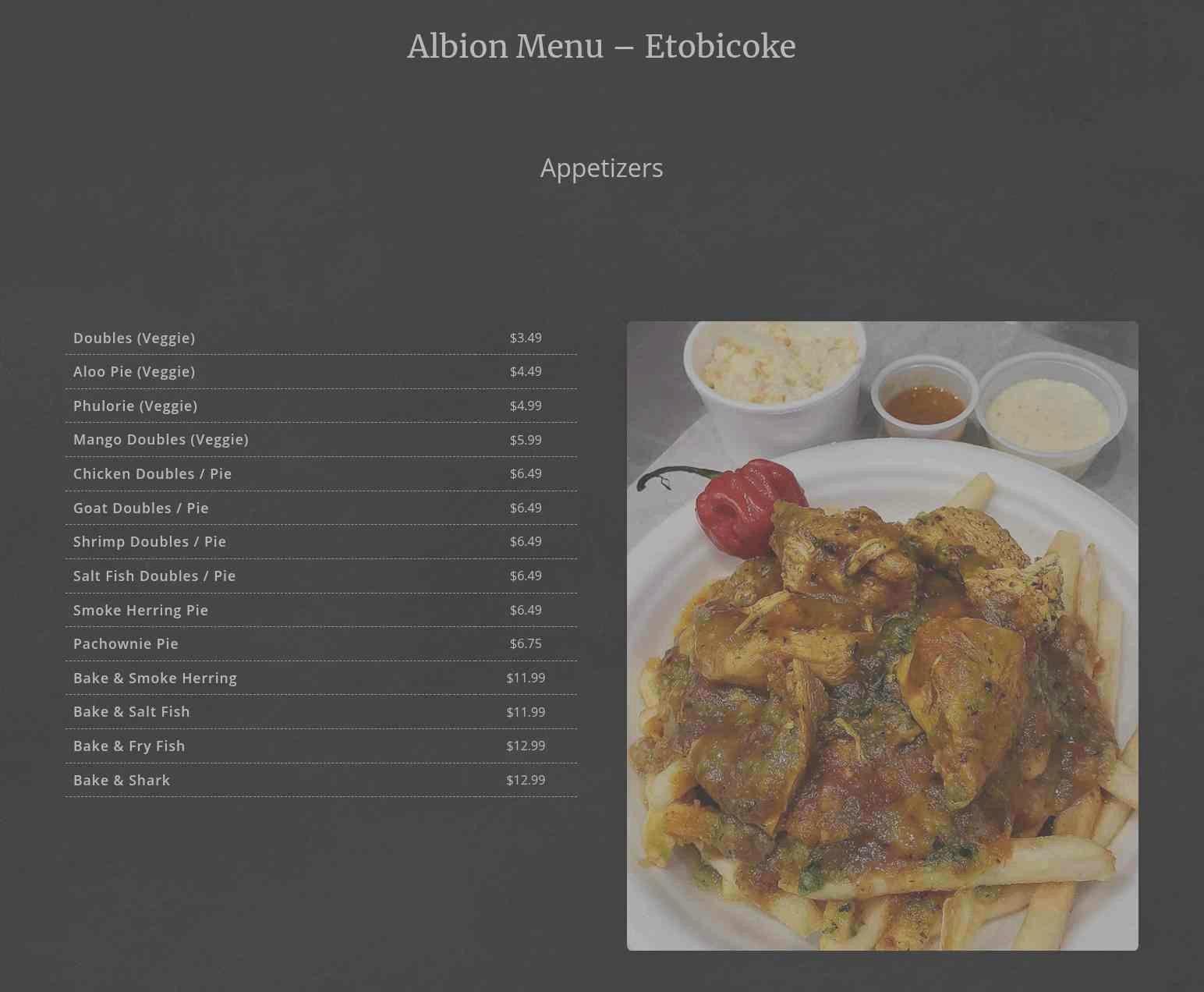The image size is (1204, 992).
Task: Select Shrimp Doubles / Pie entry
Action: [321, 542]
